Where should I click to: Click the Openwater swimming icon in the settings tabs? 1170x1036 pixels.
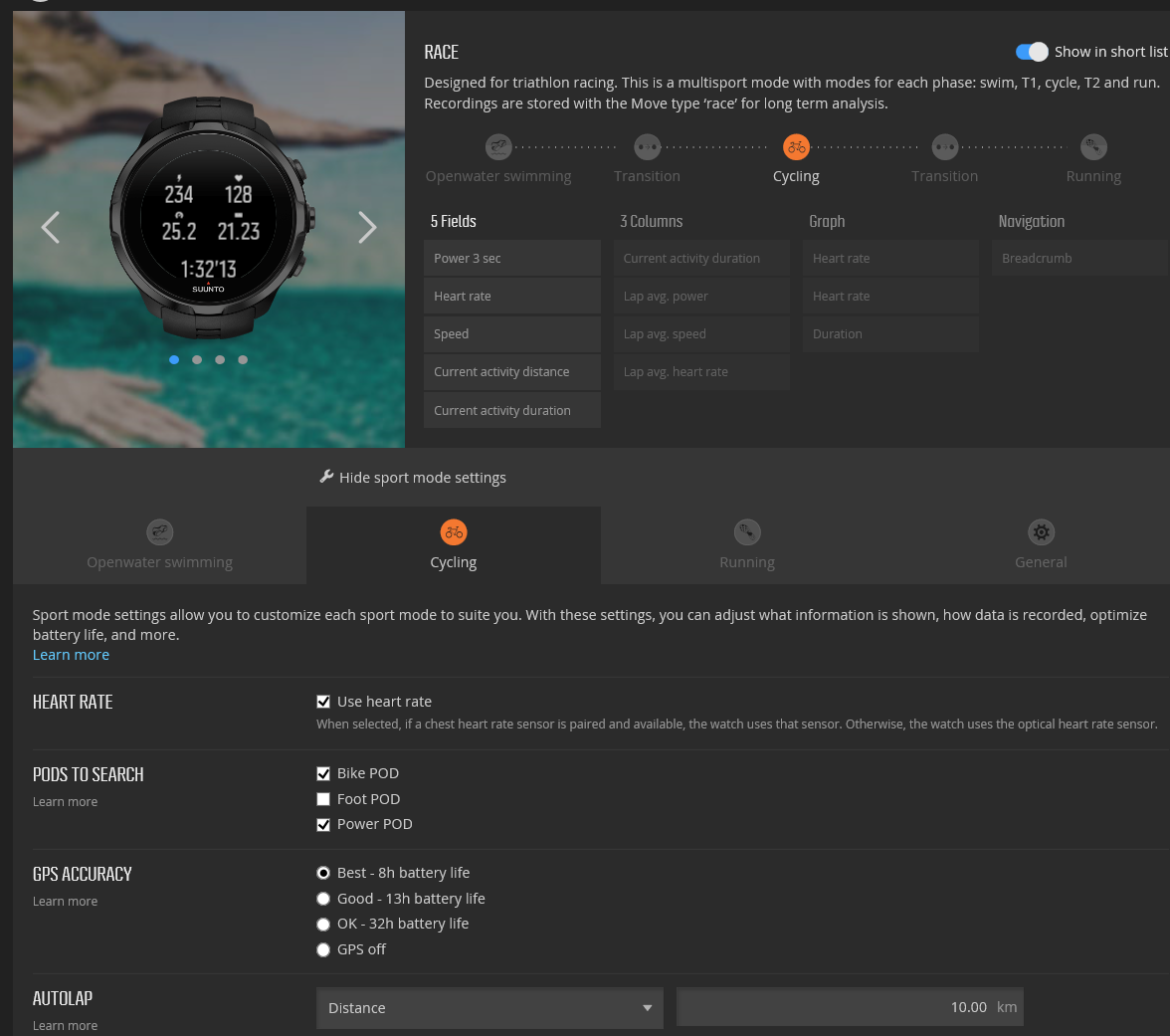click(x=159, y=532)
